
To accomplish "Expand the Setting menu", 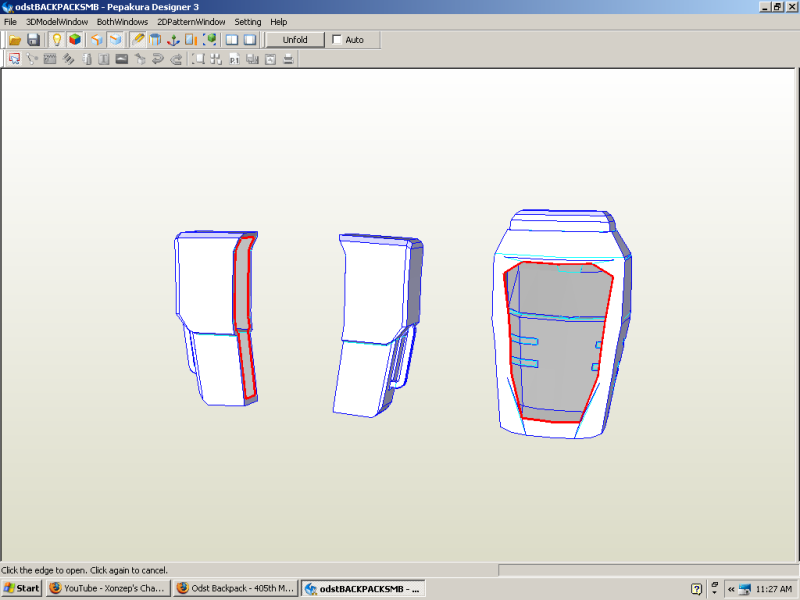I will pos(248,21).
